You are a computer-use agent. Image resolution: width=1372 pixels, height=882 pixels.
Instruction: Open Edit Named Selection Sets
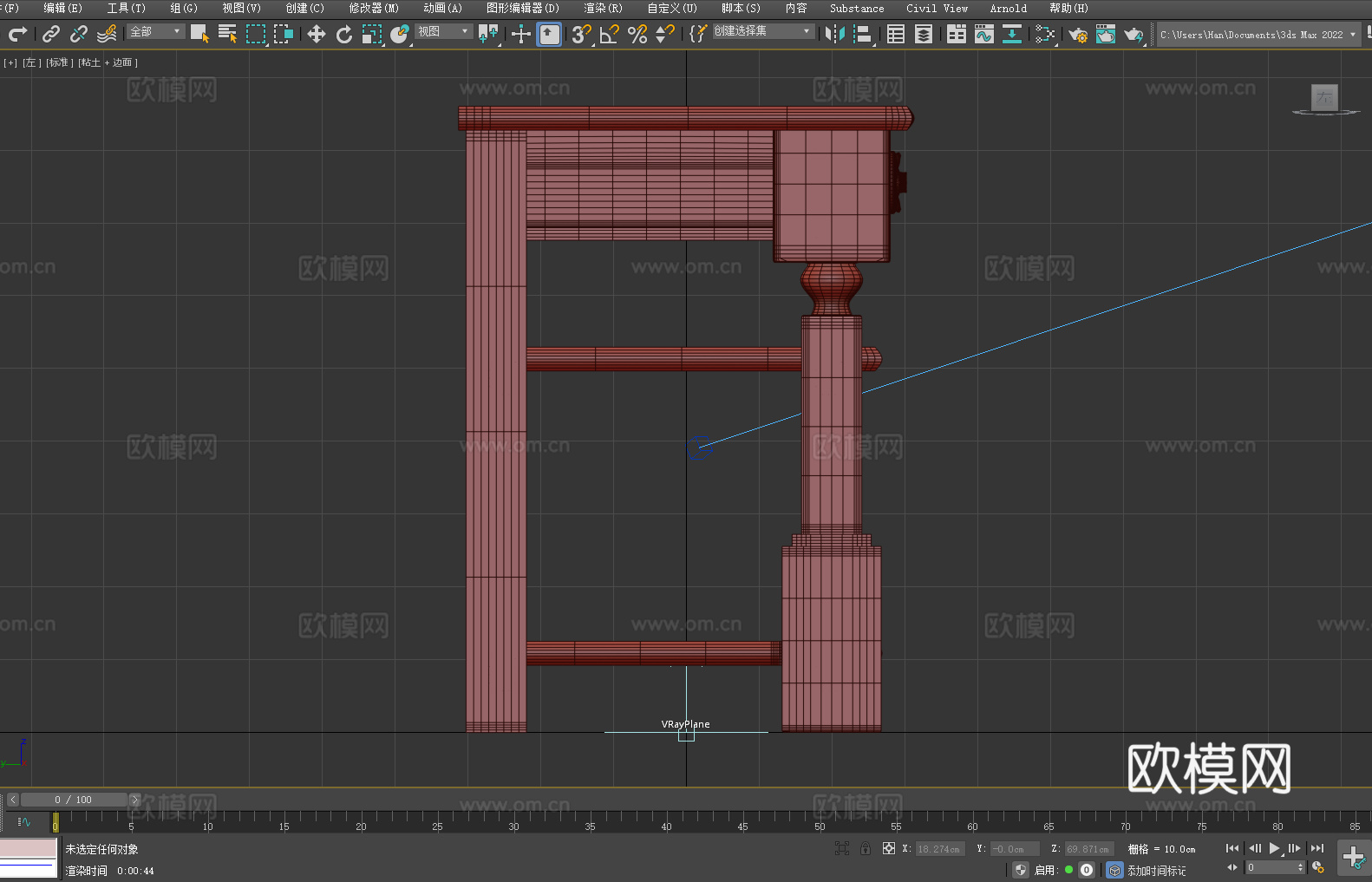point(698,34)
